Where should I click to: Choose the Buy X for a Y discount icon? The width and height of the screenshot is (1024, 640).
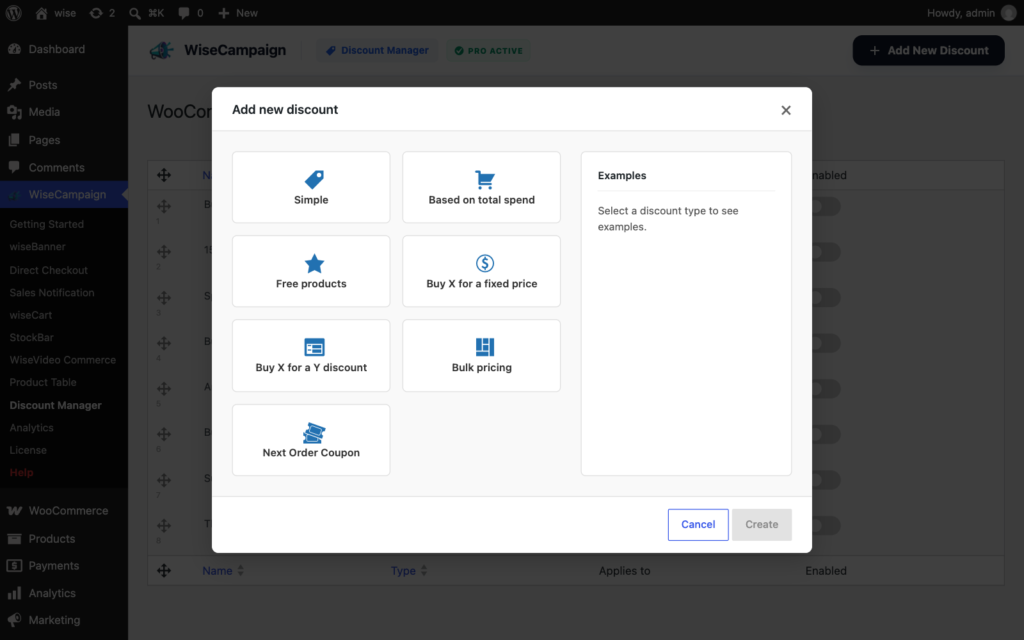[314, 347]
